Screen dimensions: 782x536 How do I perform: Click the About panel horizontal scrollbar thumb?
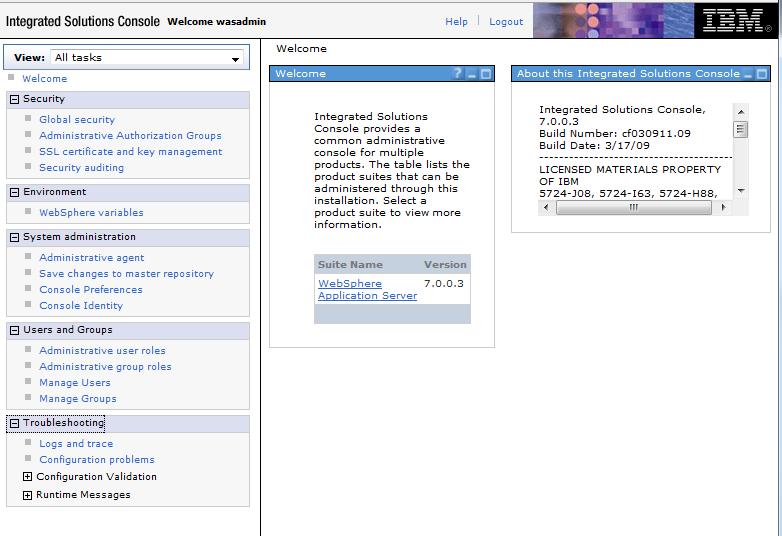tap(633, 207)
